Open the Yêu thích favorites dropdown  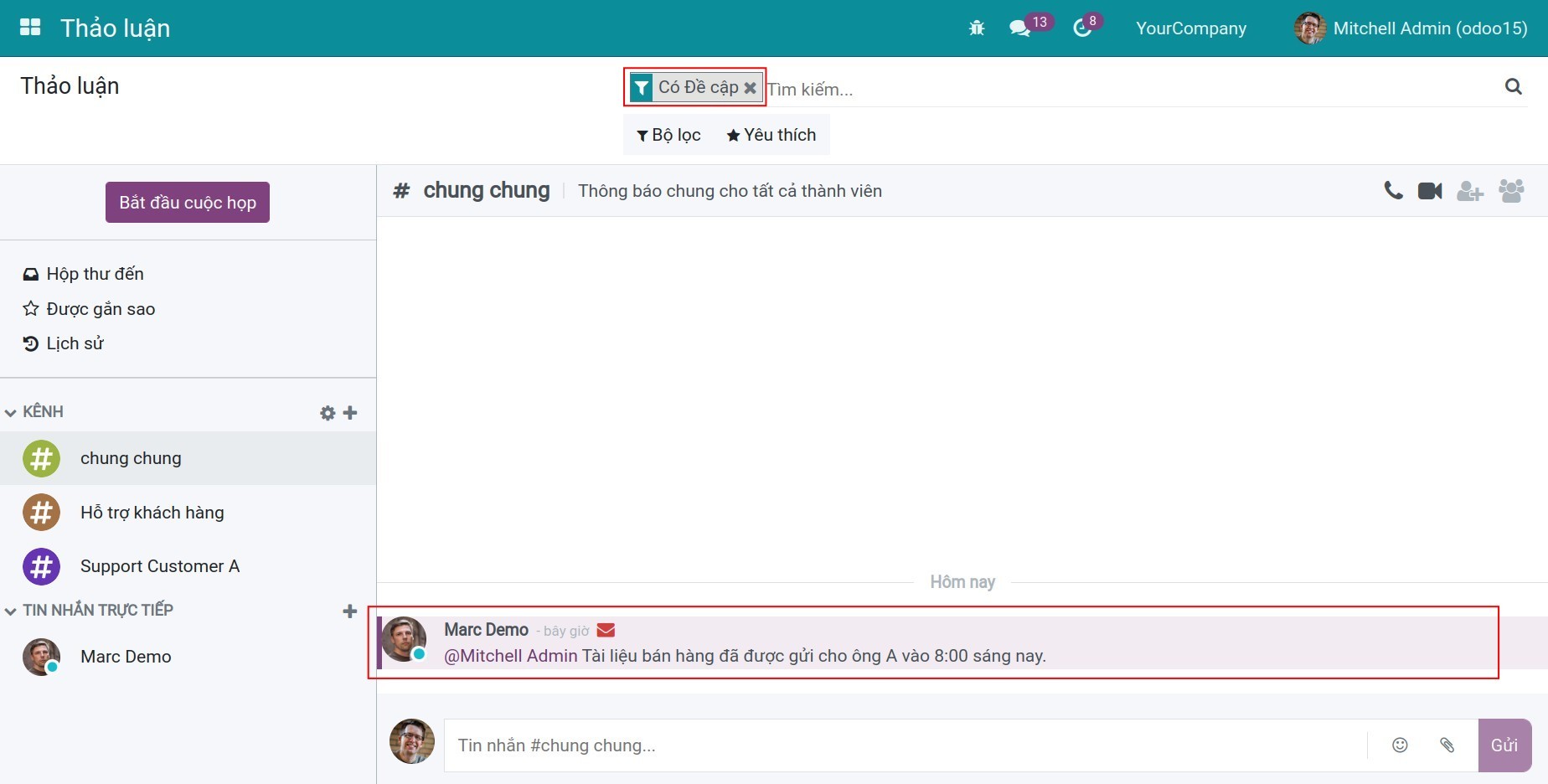click(x=770, y=135)
